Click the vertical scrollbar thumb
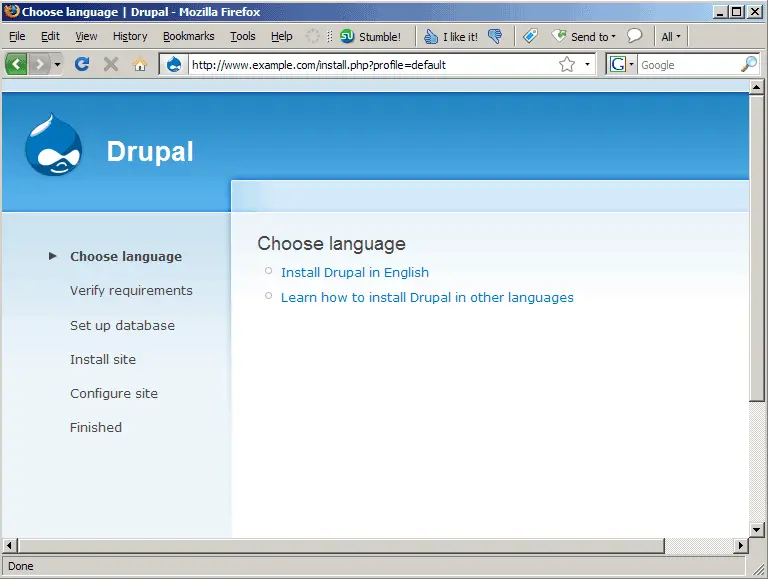The image size is (768, 579). [756, 248]
